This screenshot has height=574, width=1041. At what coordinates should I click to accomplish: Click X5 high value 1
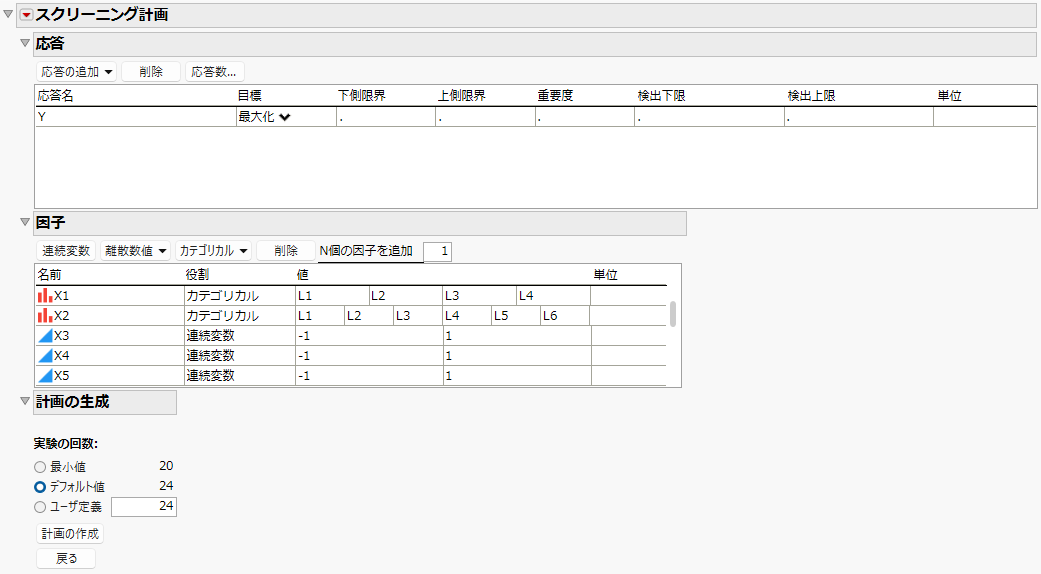coord(517,376)
